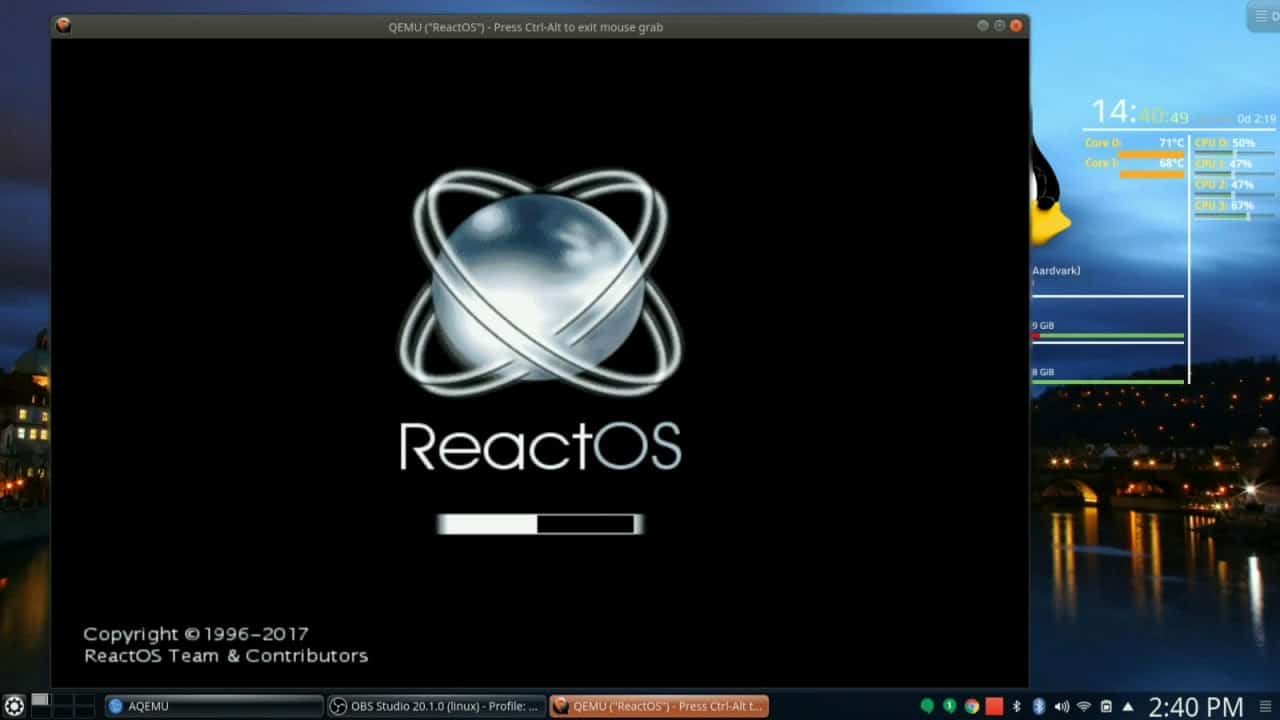Click the 0d 2:19 uptime text
The width and height of the screenshot is (1280, 720).
click(1257, 119)
